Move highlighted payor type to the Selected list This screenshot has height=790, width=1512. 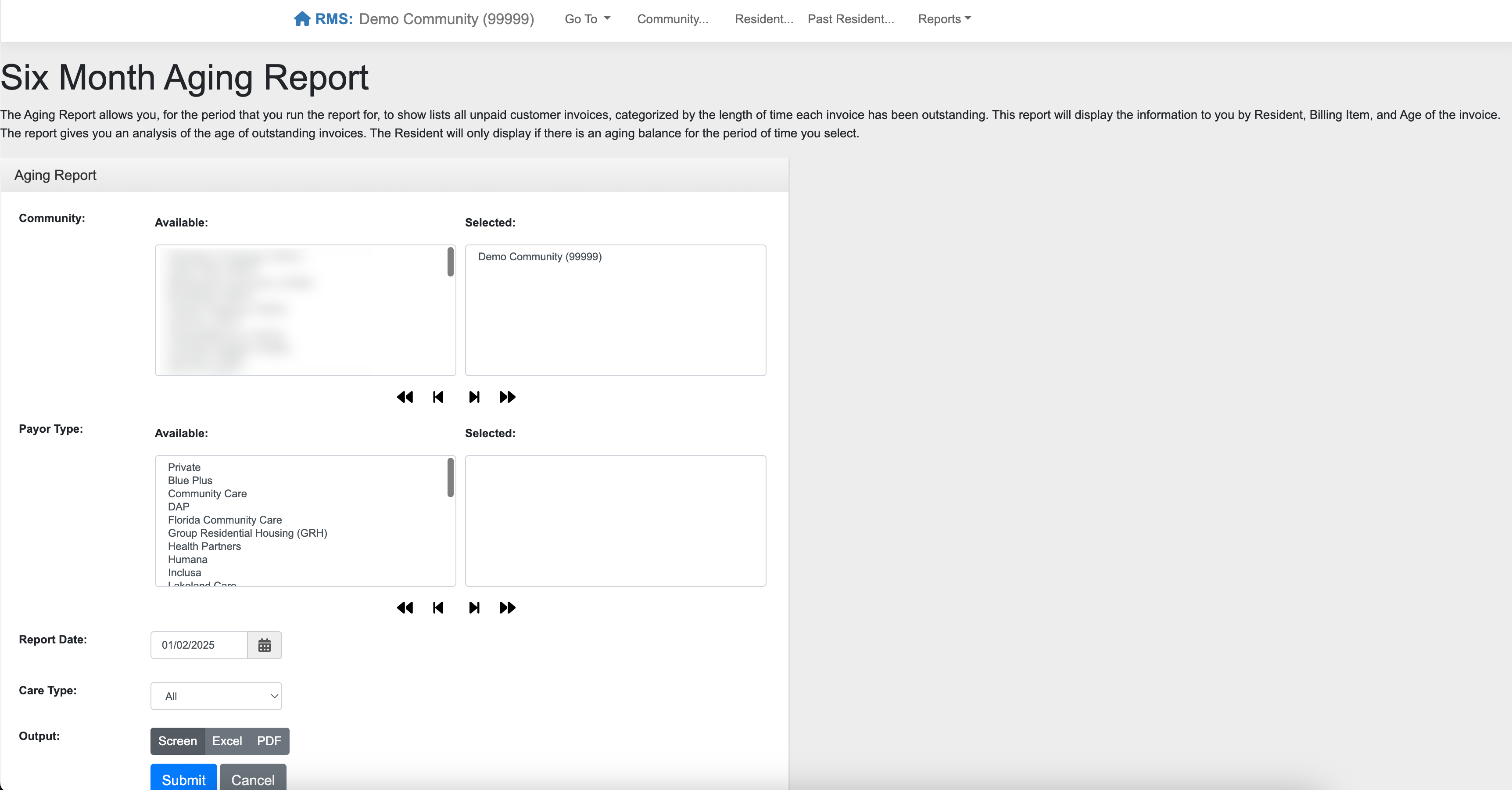(474, 608)
